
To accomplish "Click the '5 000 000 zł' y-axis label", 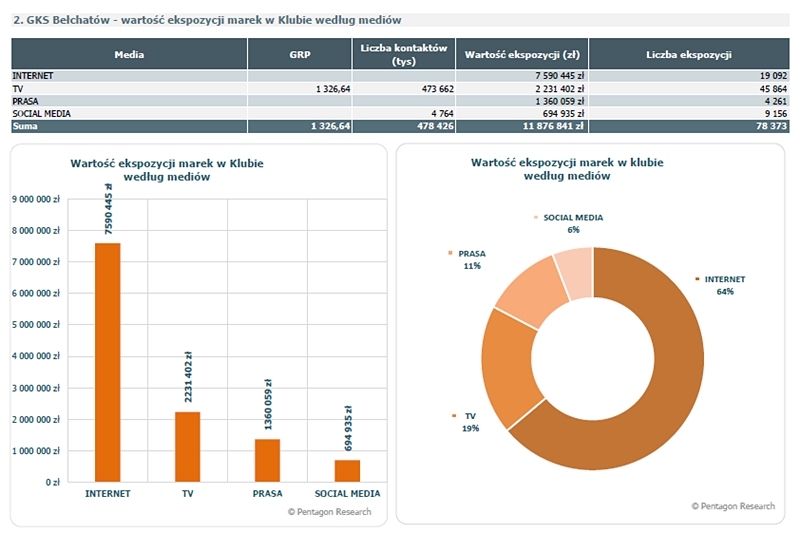I will (x=36, y=324).
